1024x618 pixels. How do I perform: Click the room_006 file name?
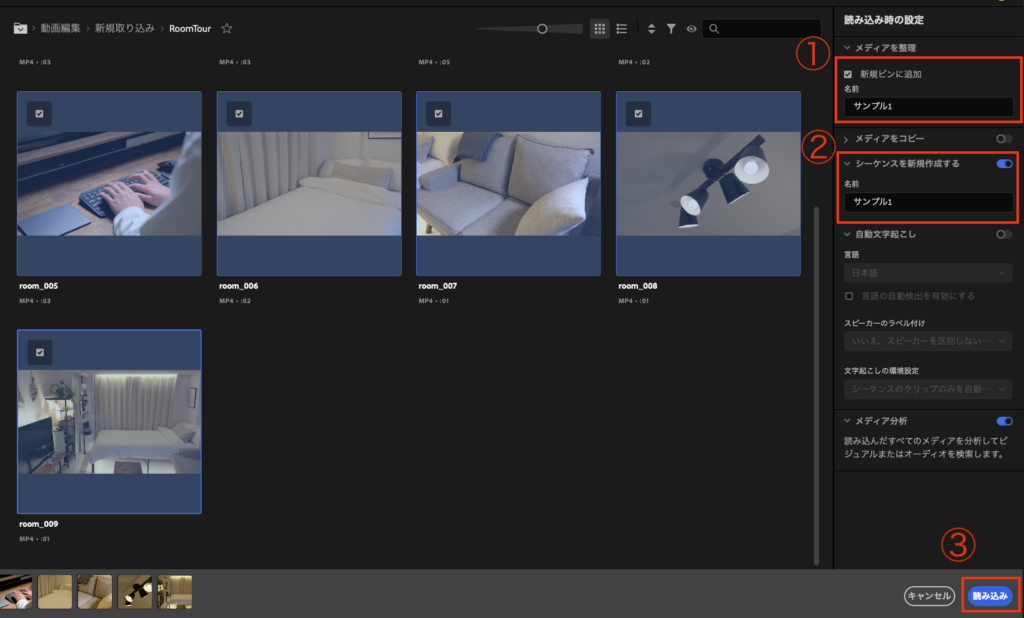click(x=238, y=286)
